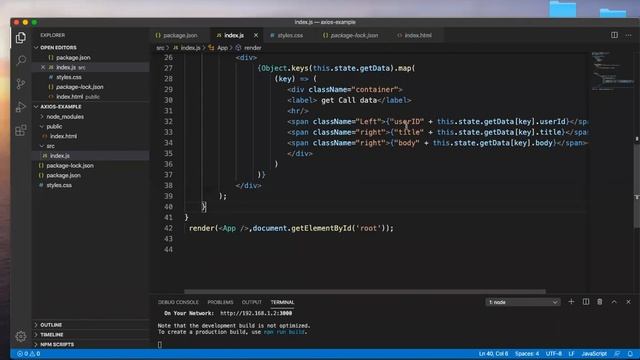Open the Extensions view
This screenshot has width=640, height=360.
coord(21,130)
